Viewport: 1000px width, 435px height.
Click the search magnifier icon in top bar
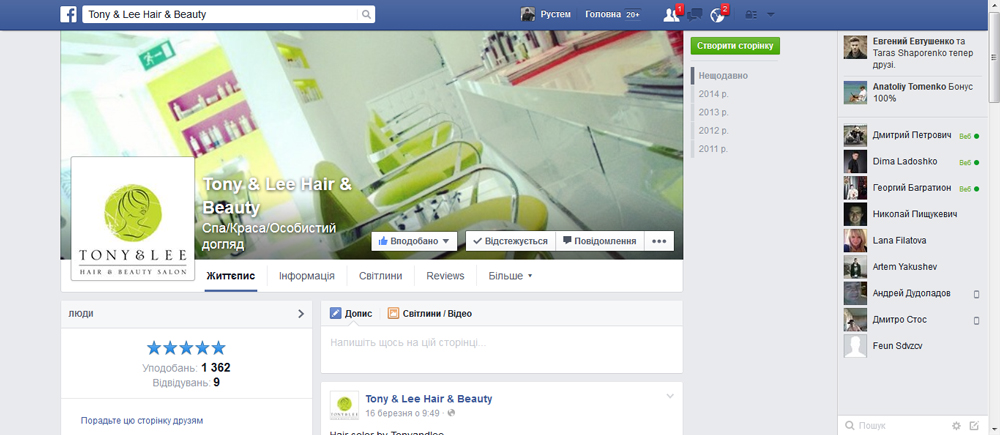pos(366,14)
